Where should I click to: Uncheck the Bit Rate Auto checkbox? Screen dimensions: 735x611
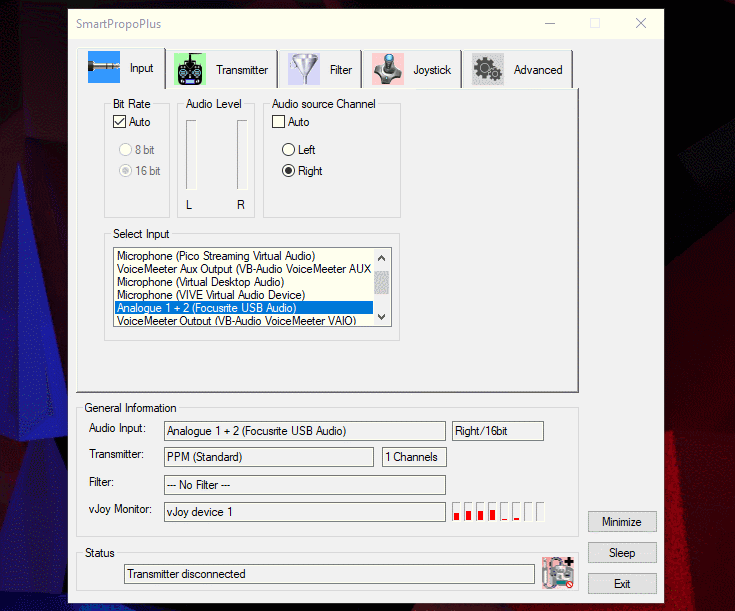(x=120, y=122)
